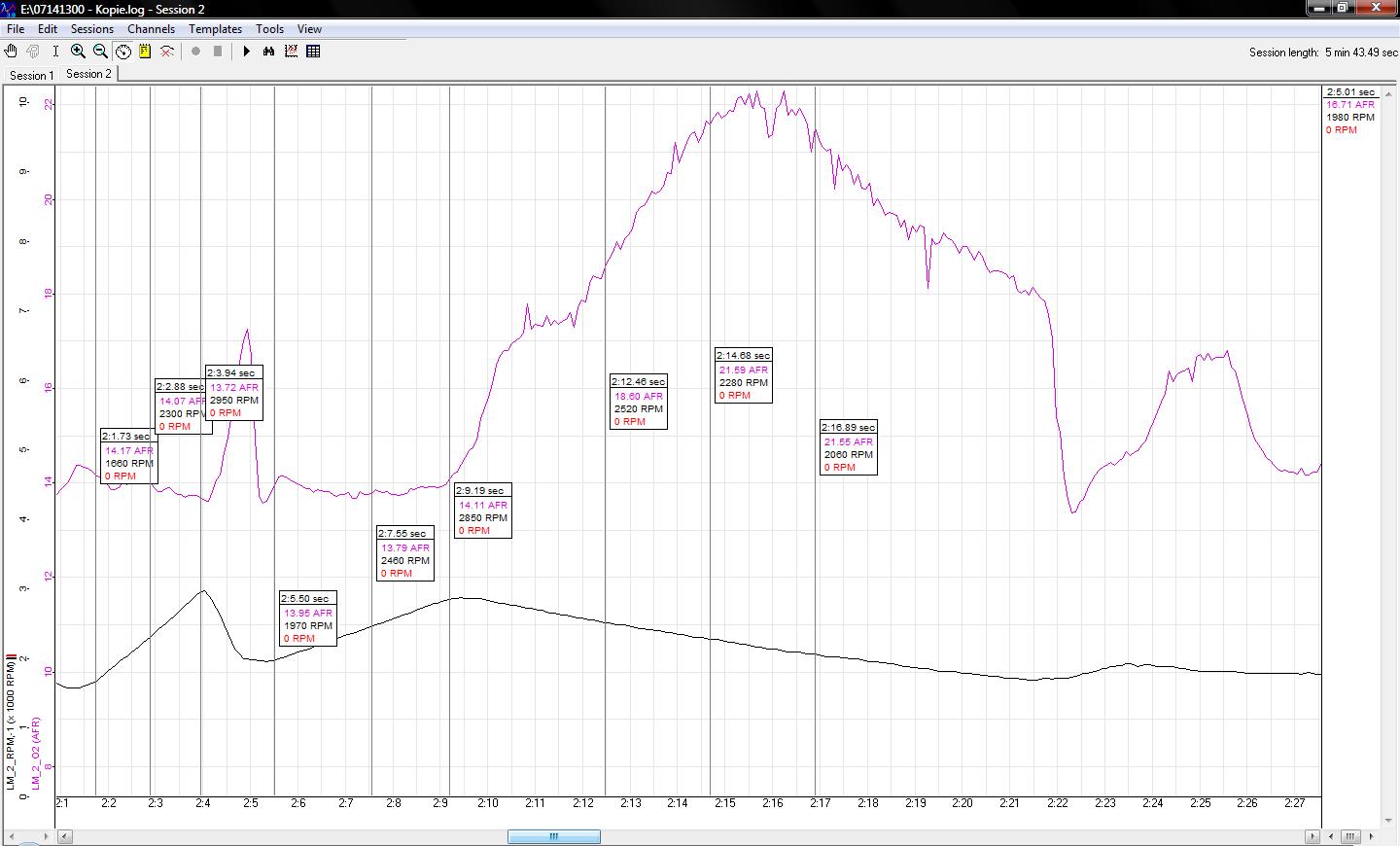Click the zoom out magnifier
This screenshot has width=1400, height=846.
(100, 52)
